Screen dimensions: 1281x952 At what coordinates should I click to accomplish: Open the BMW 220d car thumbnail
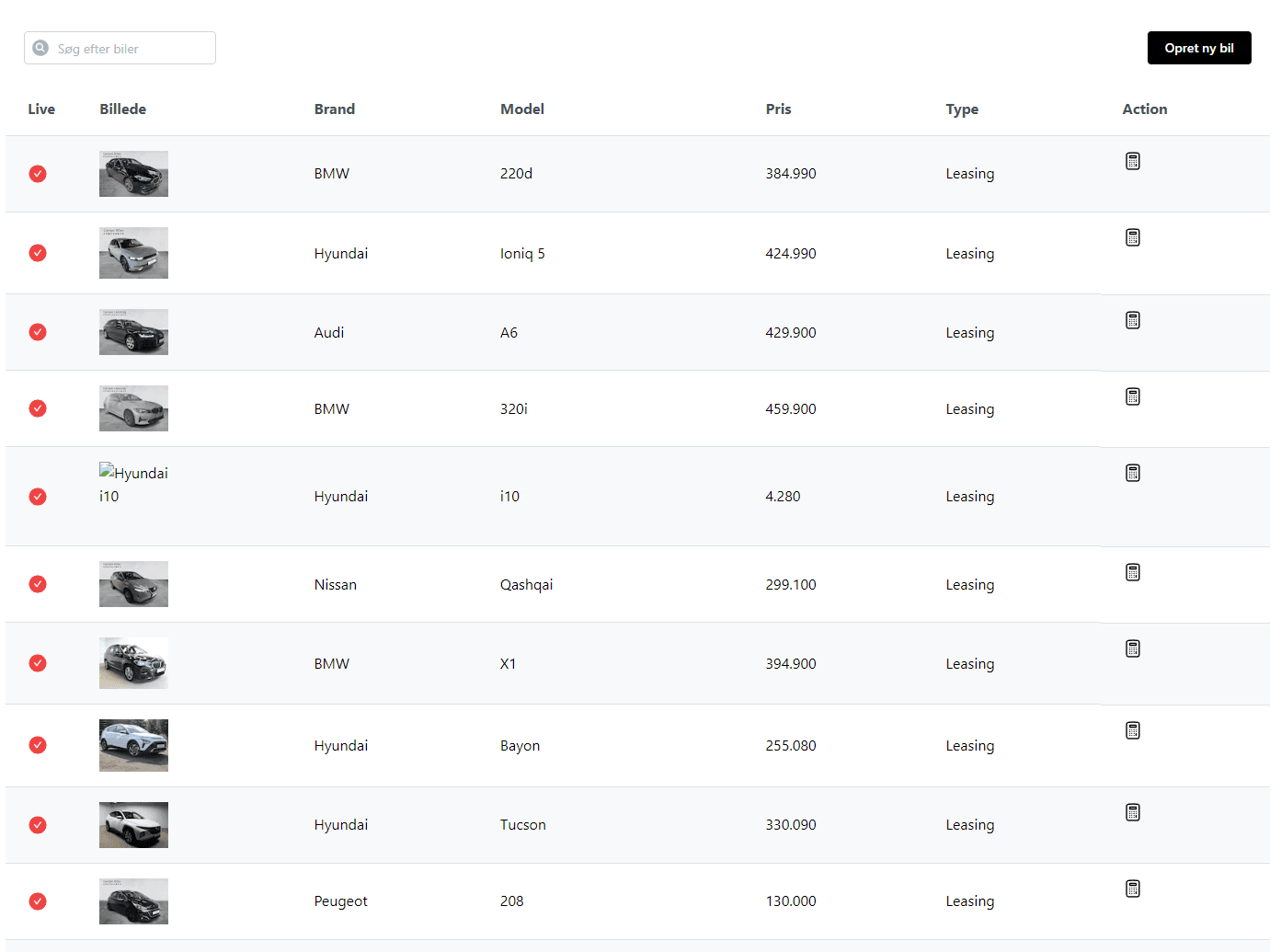pos(133,174)
